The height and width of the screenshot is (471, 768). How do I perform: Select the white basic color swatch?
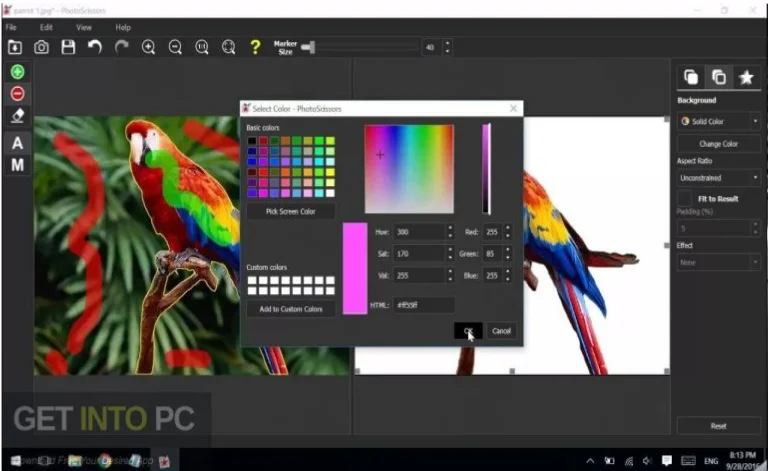click(x=330, y=193)
